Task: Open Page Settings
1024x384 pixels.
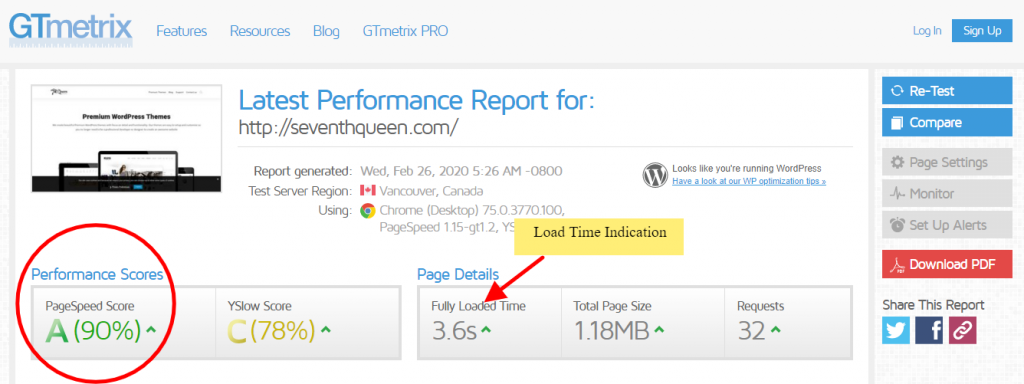Action: (x=947, y=162)
